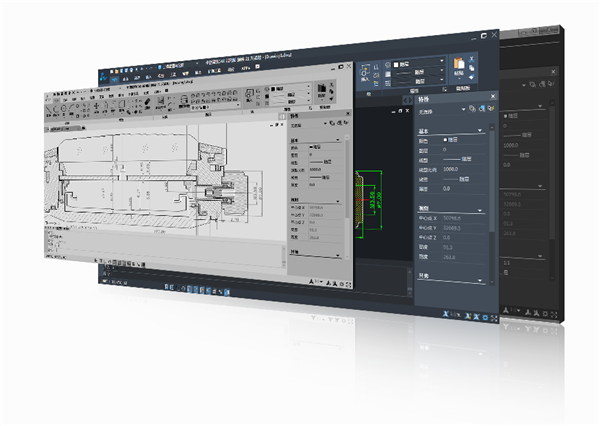
Task: Open linetype dropdown arrow in blue-theme ribbon
Action: click(x=442, y=70)
